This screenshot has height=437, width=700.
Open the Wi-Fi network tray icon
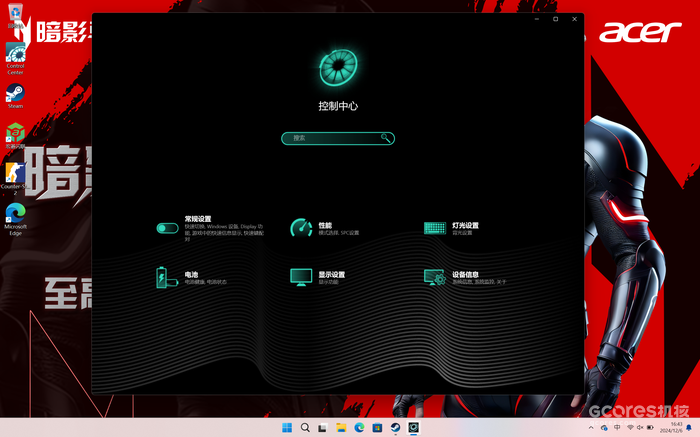630,428
